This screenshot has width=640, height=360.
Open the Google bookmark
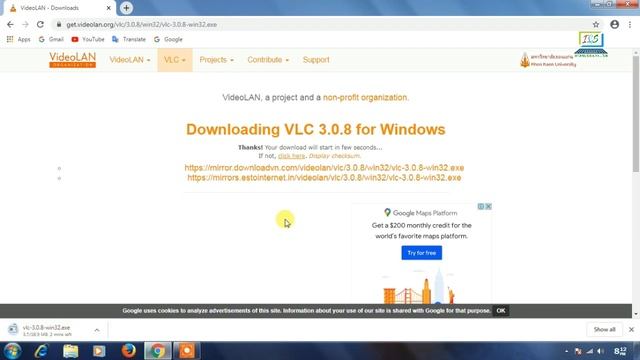pyautogui.click(x=168, y=39)
